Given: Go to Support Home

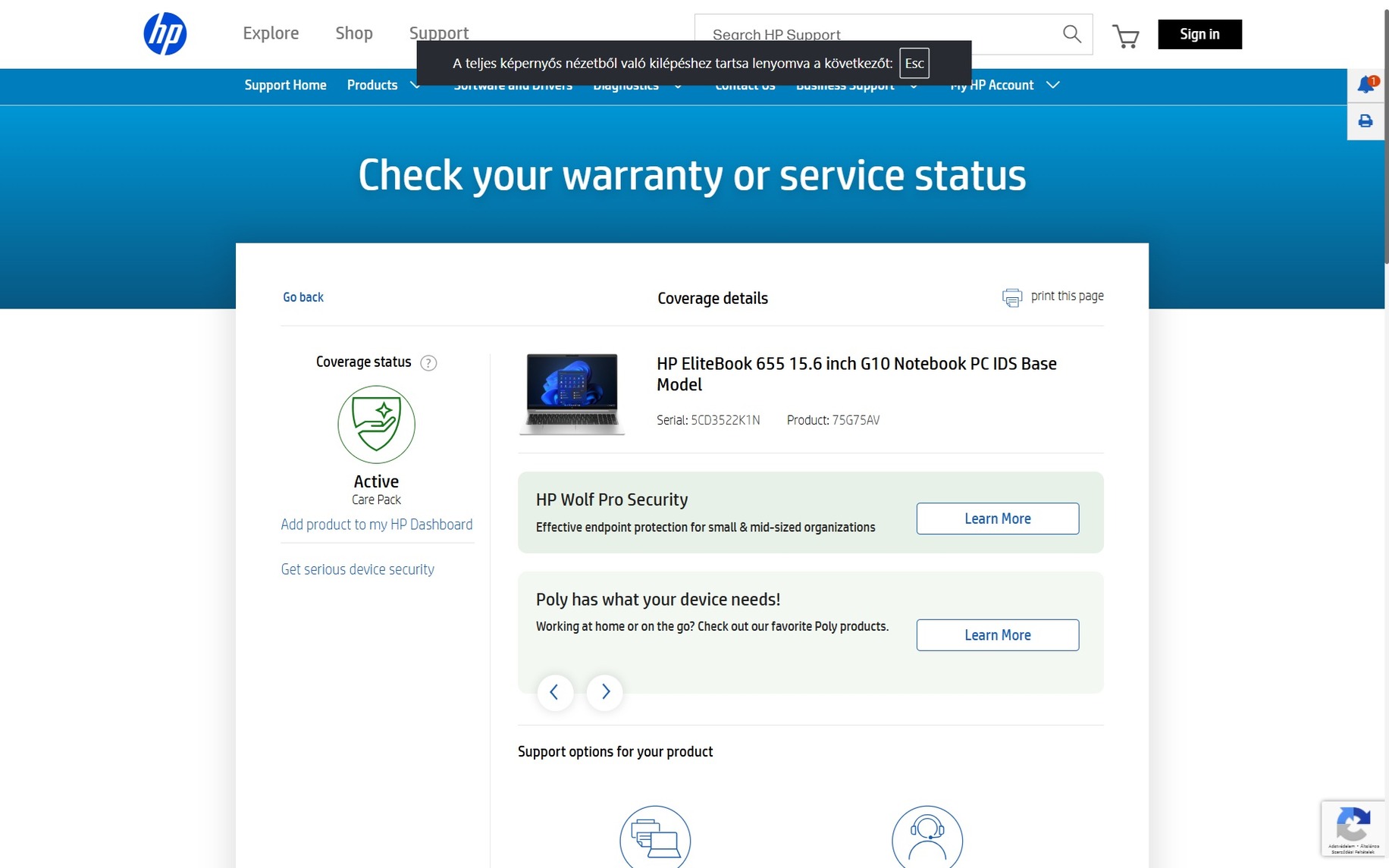Looking at the screenshot, I should click(x=286, y=85).
